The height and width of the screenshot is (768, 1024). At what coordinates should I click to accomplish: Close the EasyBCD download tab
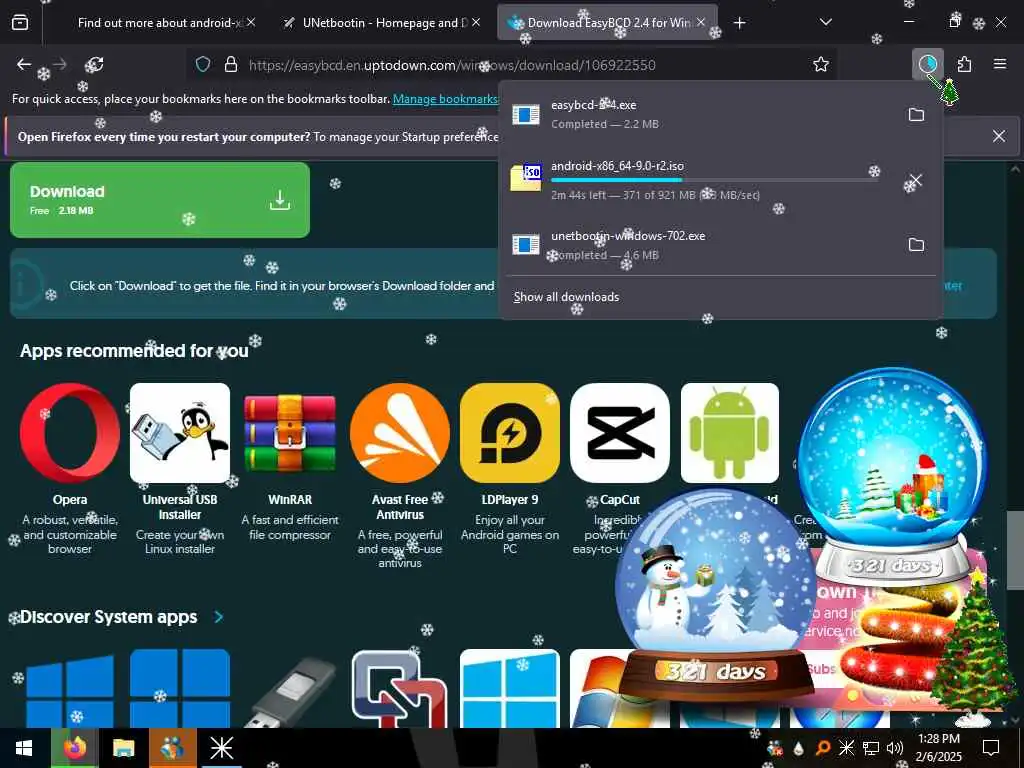pos(701,22)
